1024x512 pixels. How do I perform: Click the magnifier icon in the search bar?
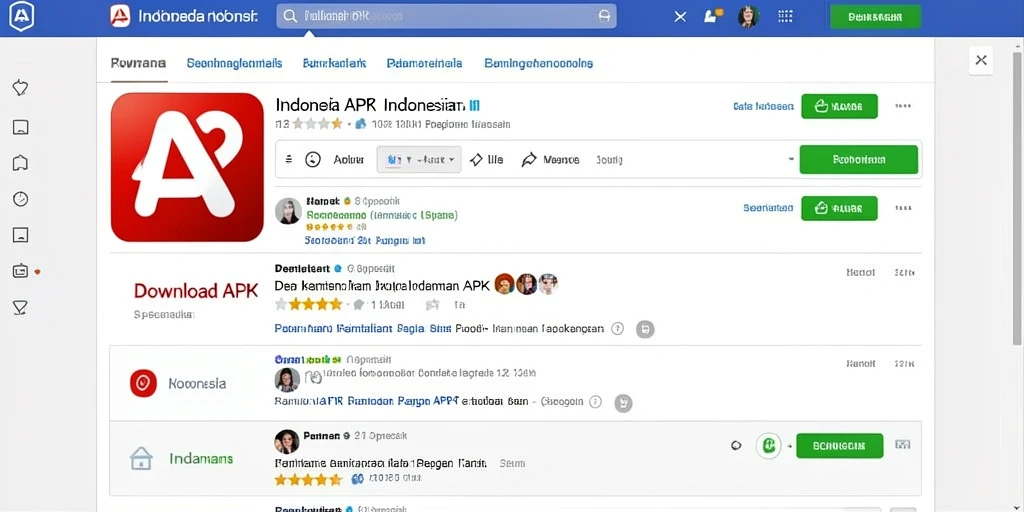291,16
